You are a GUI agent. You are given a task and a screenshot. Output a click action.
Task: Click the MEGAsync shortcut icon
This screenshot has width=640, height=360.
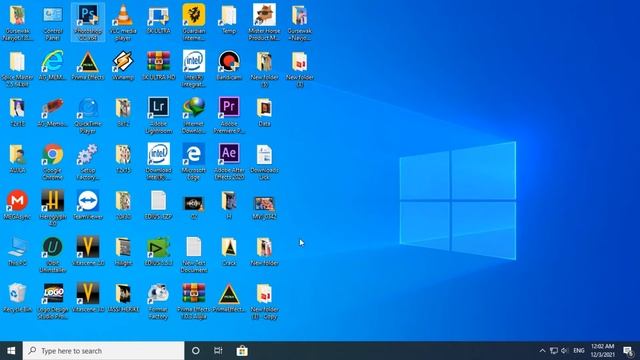(17, 205)
